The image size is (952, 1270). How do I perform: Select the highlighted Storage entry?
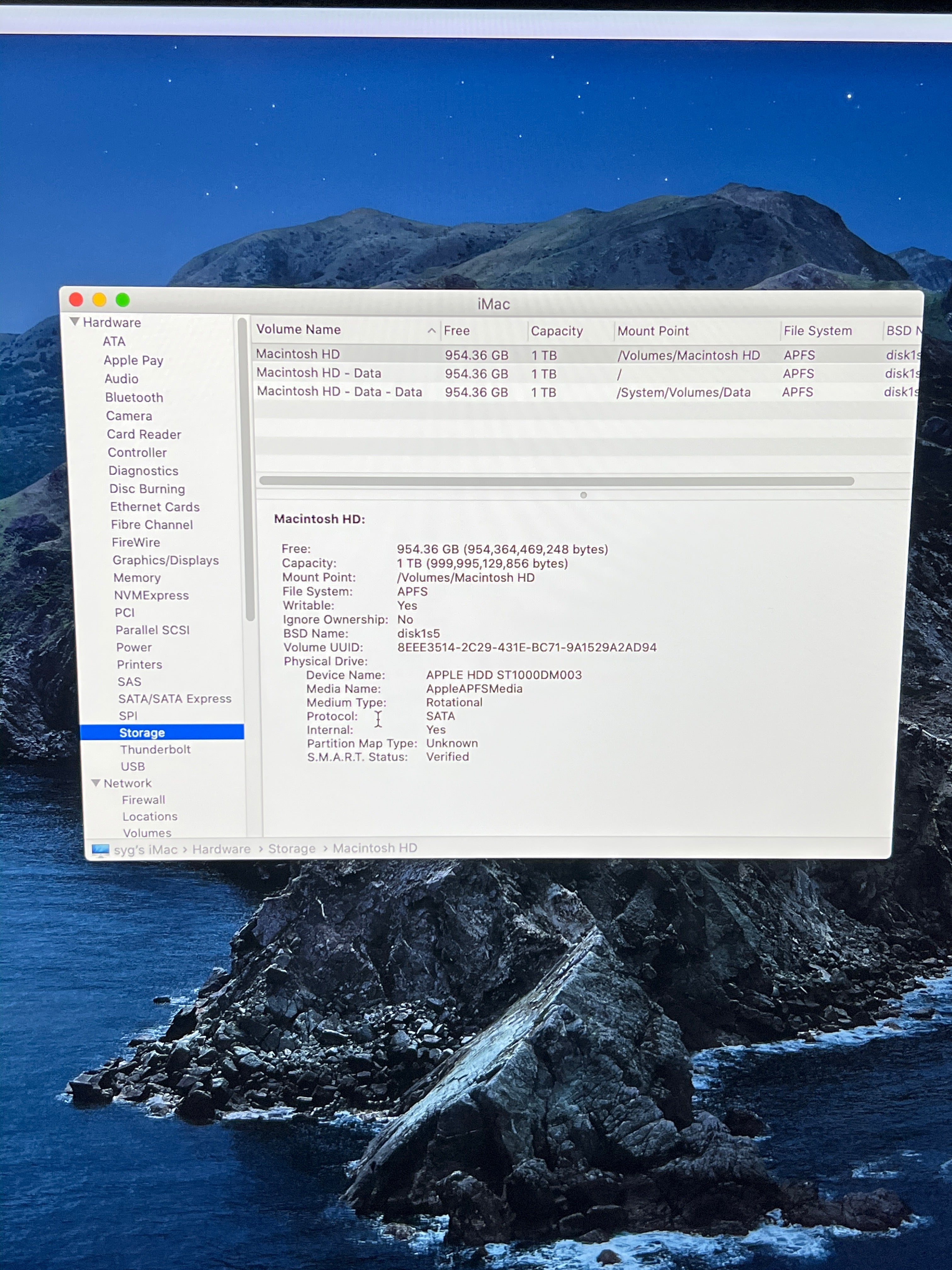tap(162, 732)
